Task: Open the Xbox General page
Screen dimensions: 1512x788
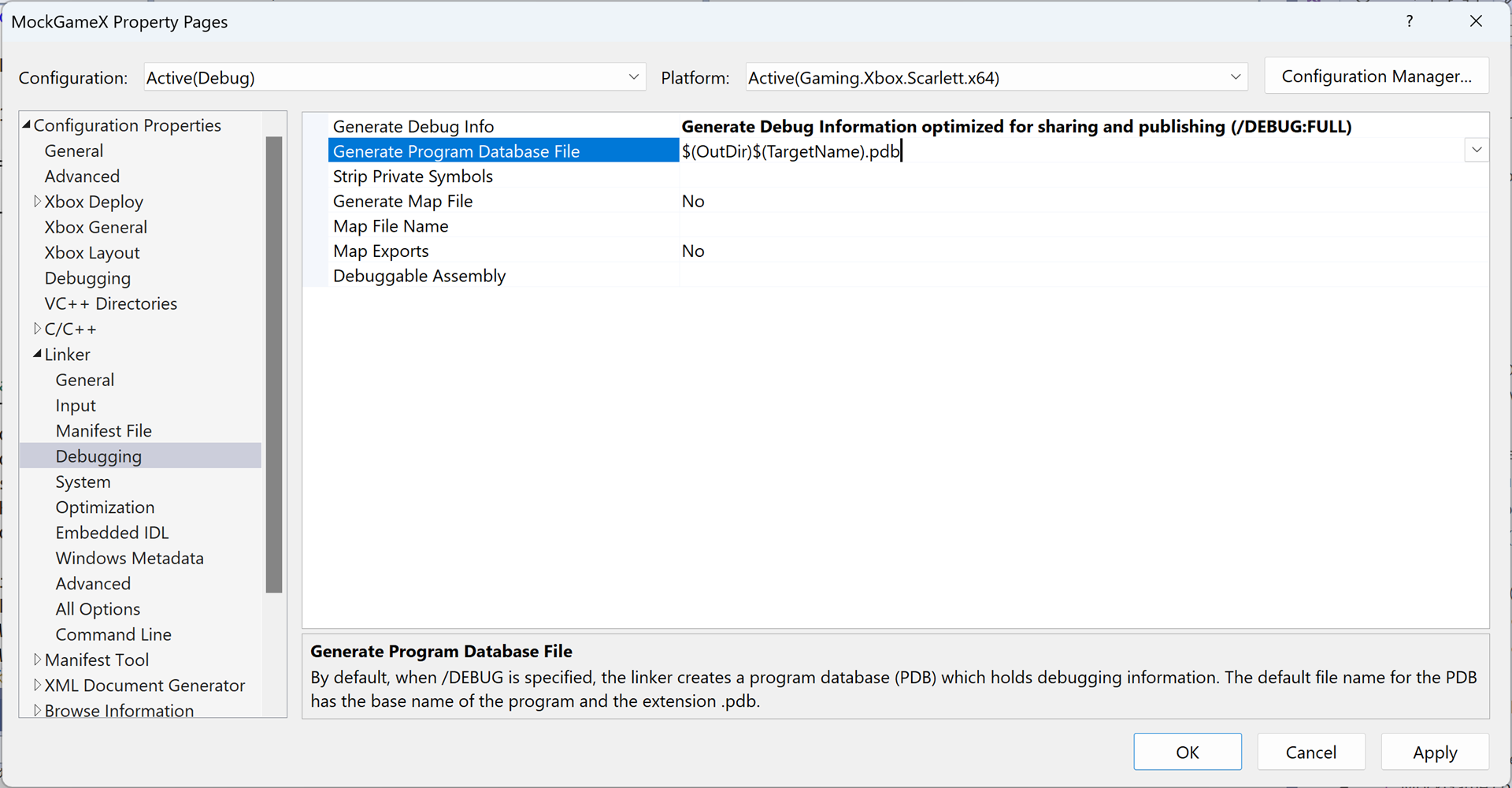Action: (96, 227)
